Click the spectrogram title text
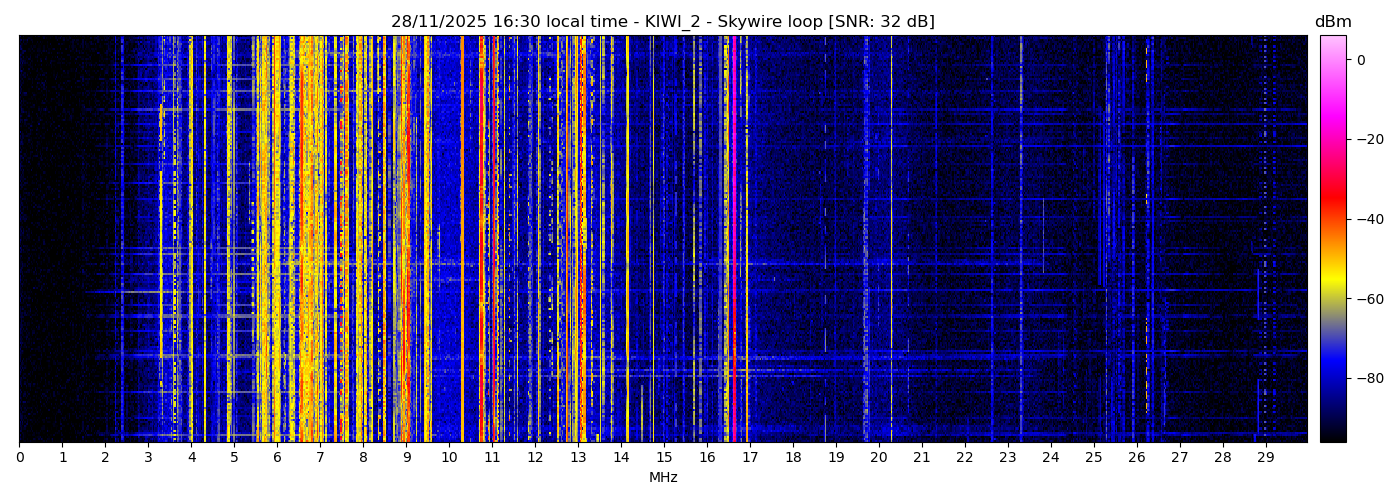The image size is (1400, 500). tap(662, 22)
